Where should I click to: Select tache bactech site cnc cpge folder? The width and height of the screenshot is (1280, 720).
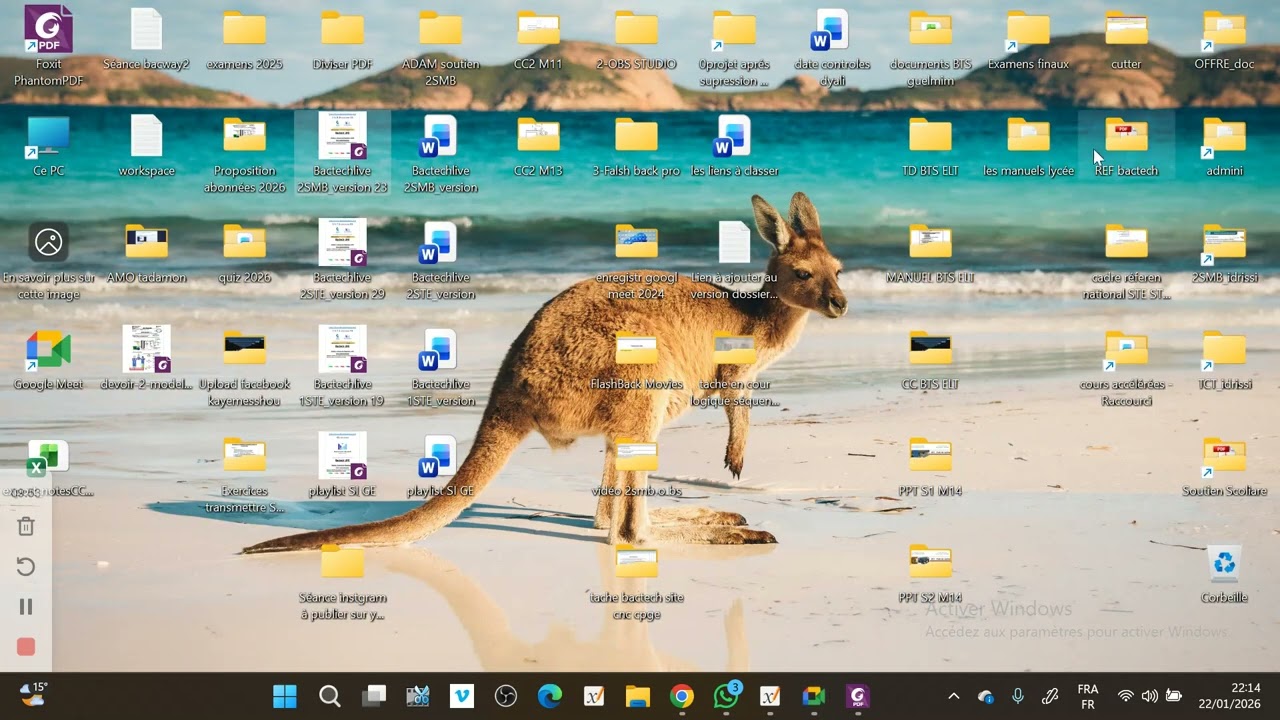(x=636, y=581)
